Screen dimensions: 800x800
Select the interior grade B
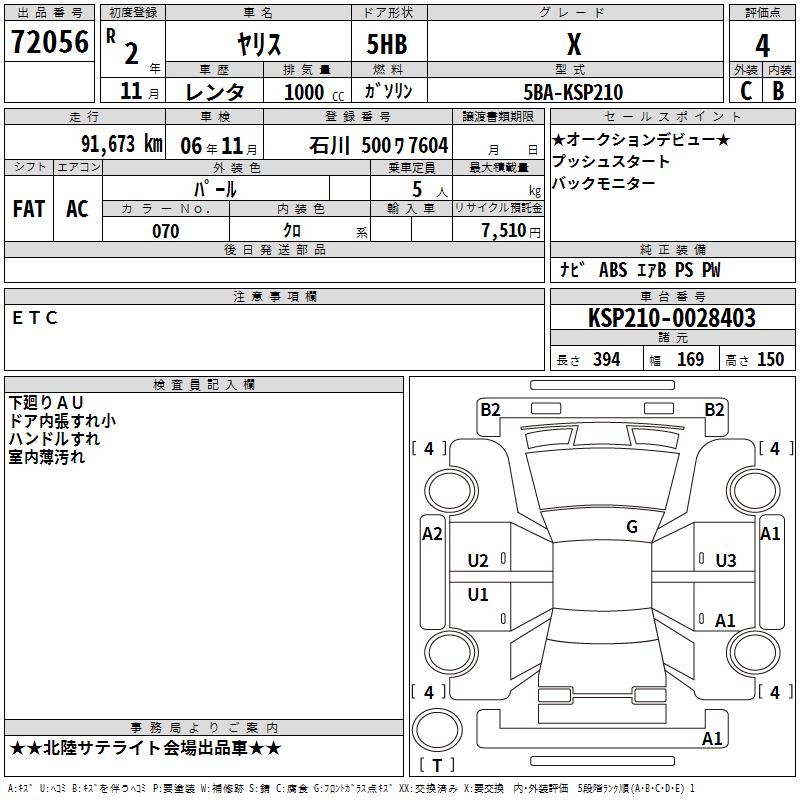(779, 91)
